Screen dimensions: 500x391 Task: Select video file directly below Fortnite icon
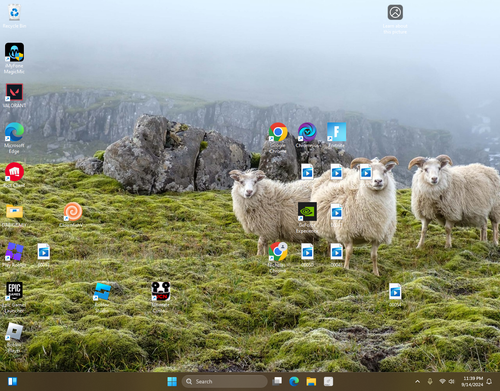[337, 172]
